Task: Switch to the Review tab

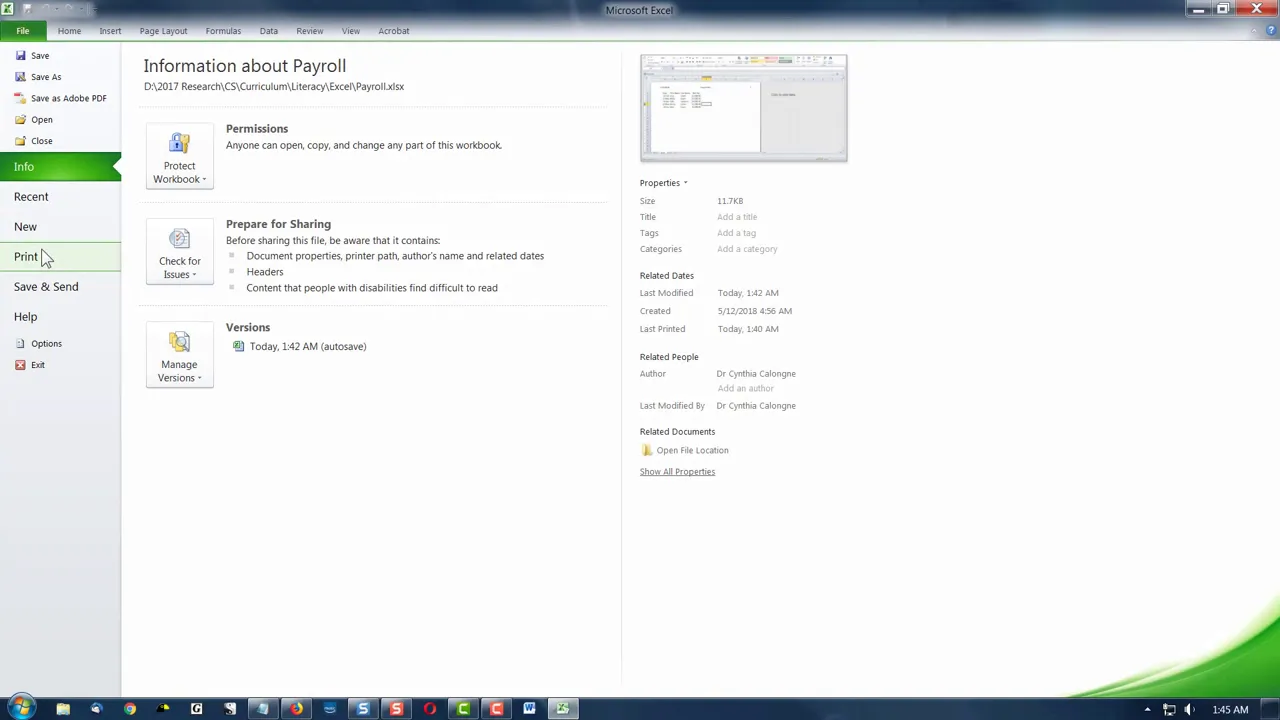Action: point(310,31)
